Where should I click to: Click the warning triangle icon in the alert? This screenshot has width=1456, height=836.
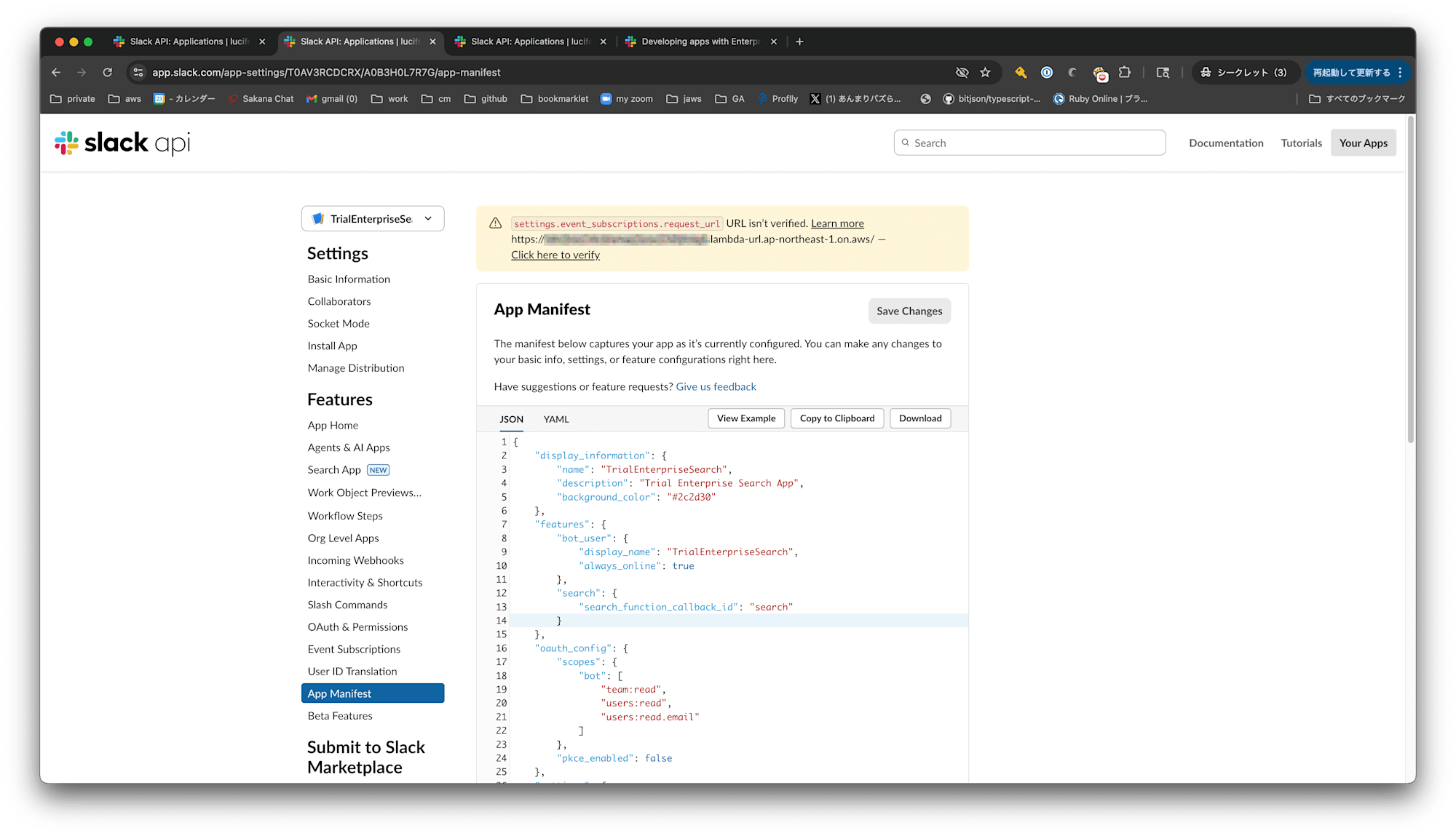(496, 223)
